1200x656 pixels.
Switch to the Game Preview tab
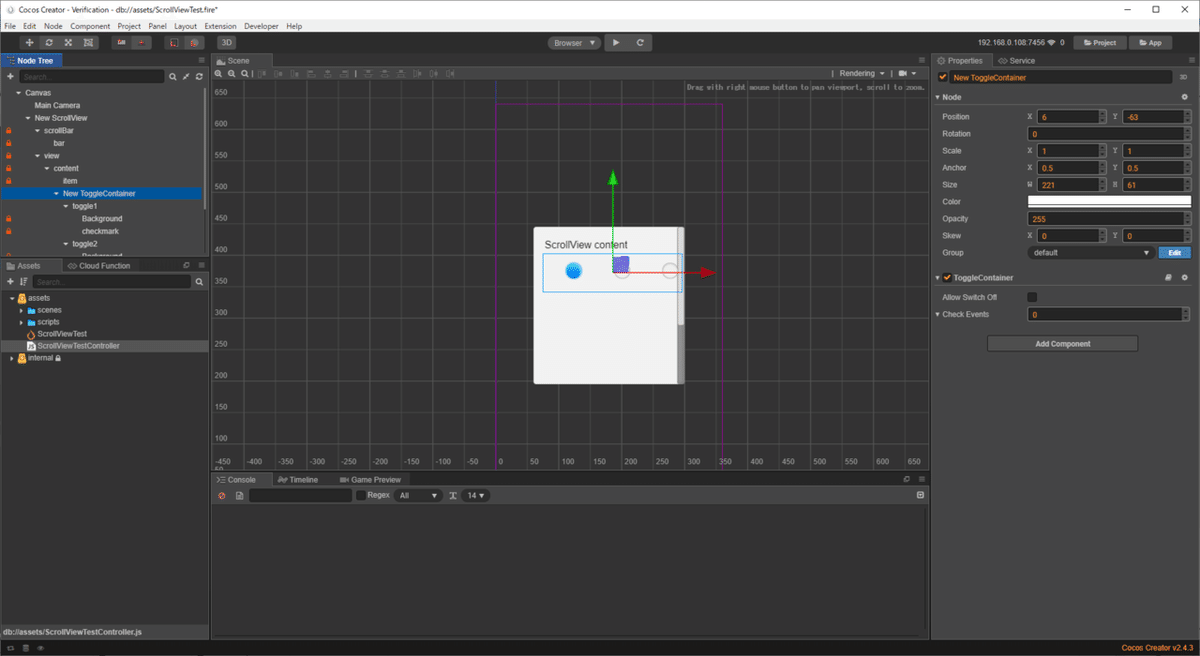(370, 480)
